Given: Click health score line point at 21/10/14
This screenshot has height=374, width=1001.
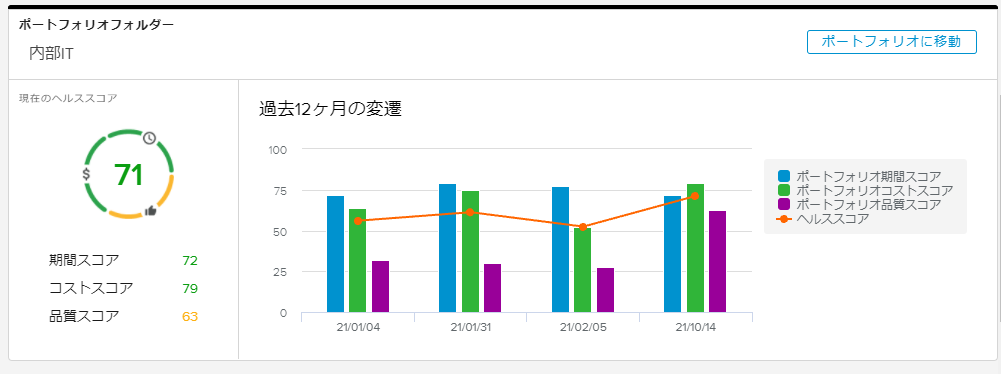Looking at the screenshot, I should click(695, 196).
